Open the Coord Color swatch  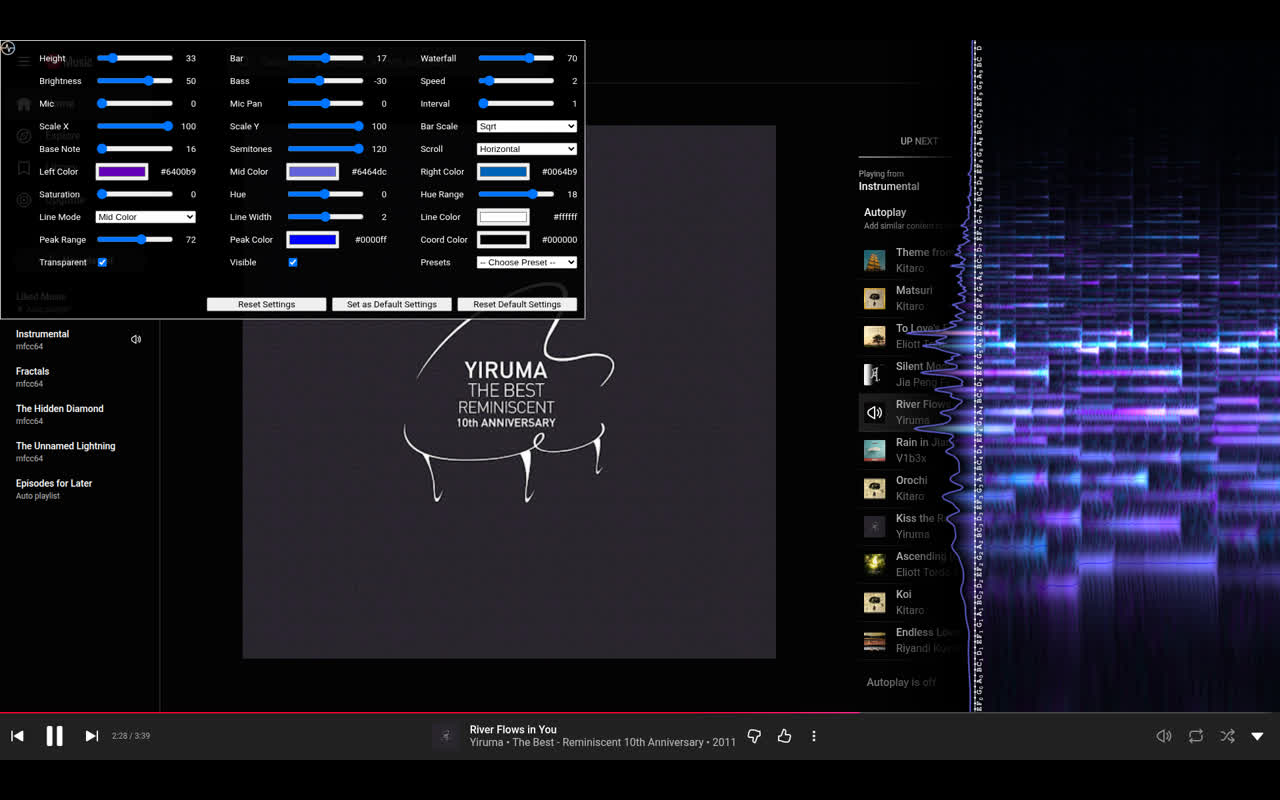pyautogui.click(x=503, y=240)
